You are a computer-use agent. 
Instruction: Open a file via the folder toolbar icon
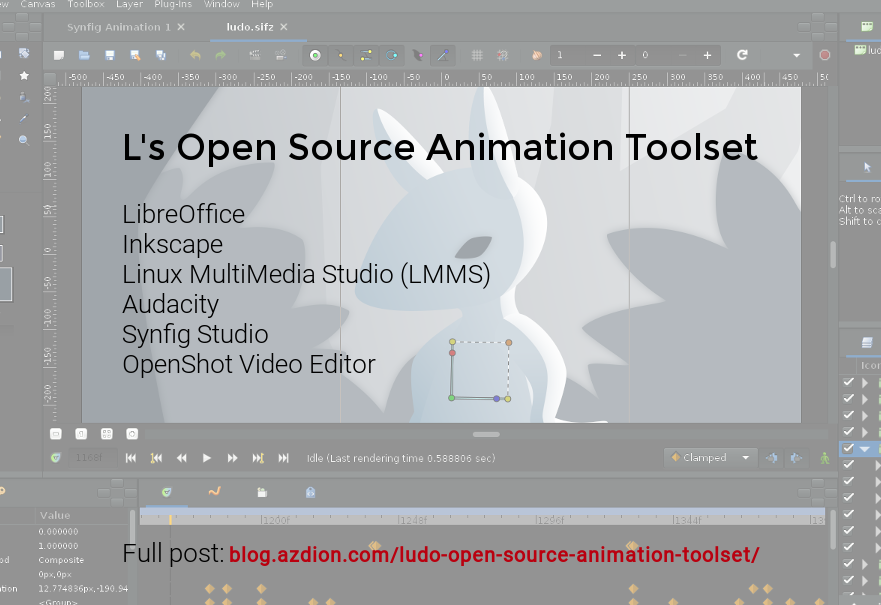click(84, 55)
